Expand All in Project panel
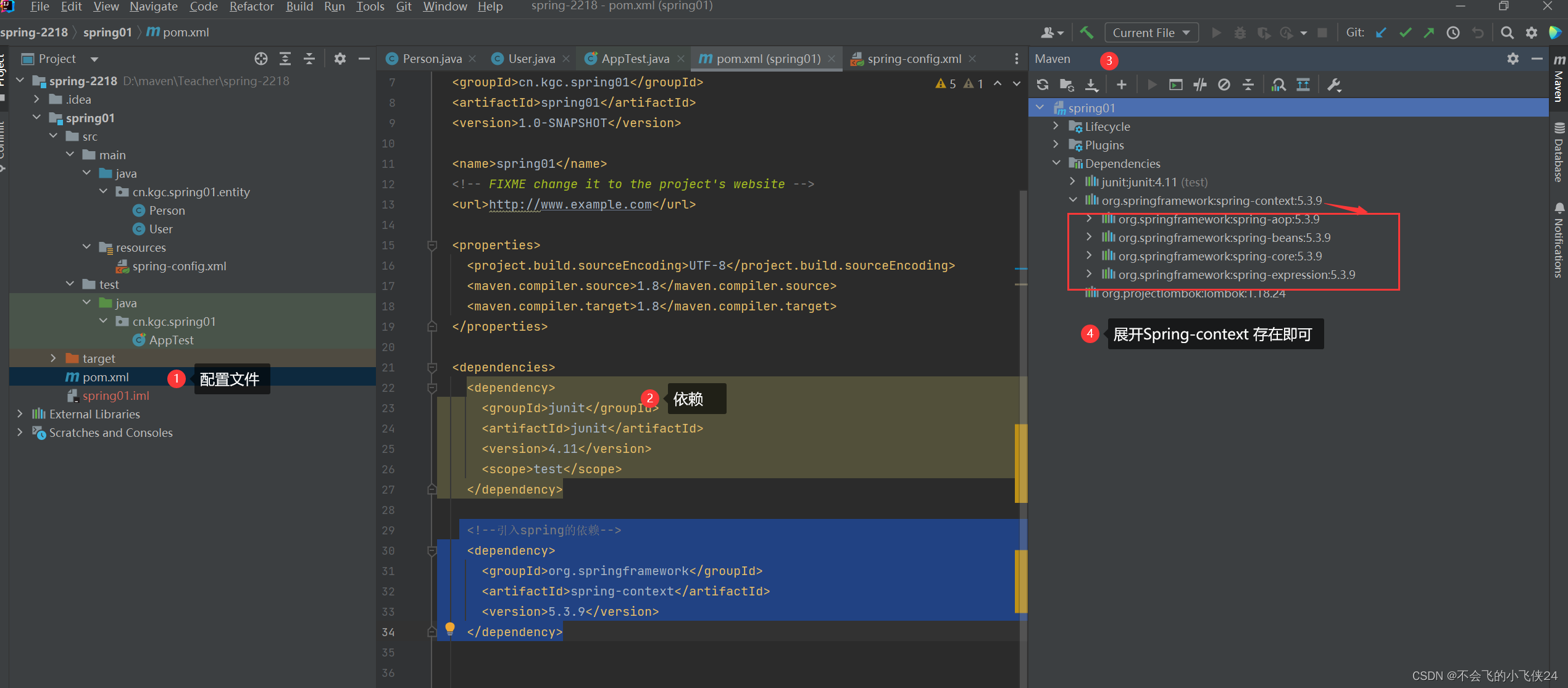 (x=285, y=59)
